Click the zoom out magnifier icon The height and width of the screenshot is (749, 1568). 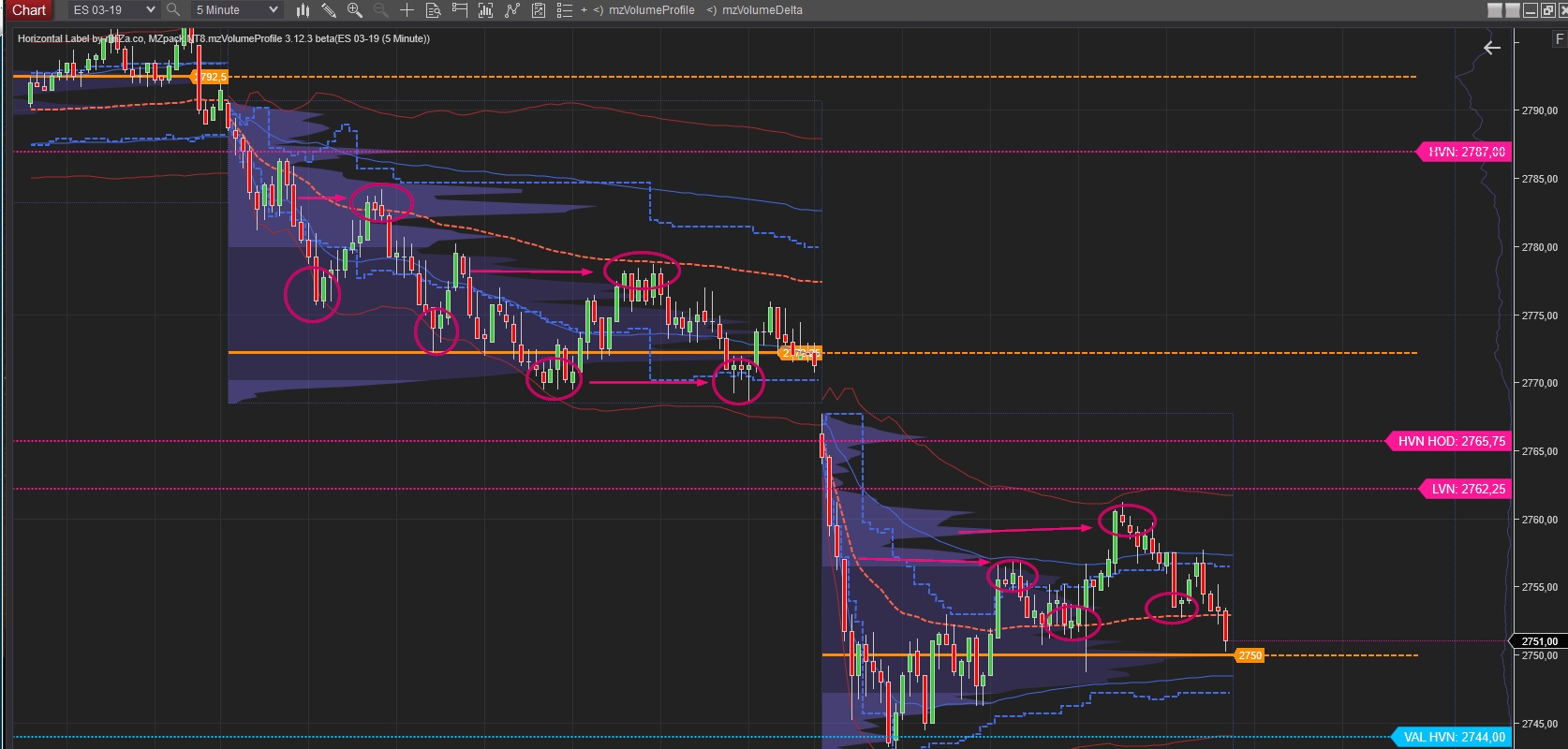tap(380, 10)
